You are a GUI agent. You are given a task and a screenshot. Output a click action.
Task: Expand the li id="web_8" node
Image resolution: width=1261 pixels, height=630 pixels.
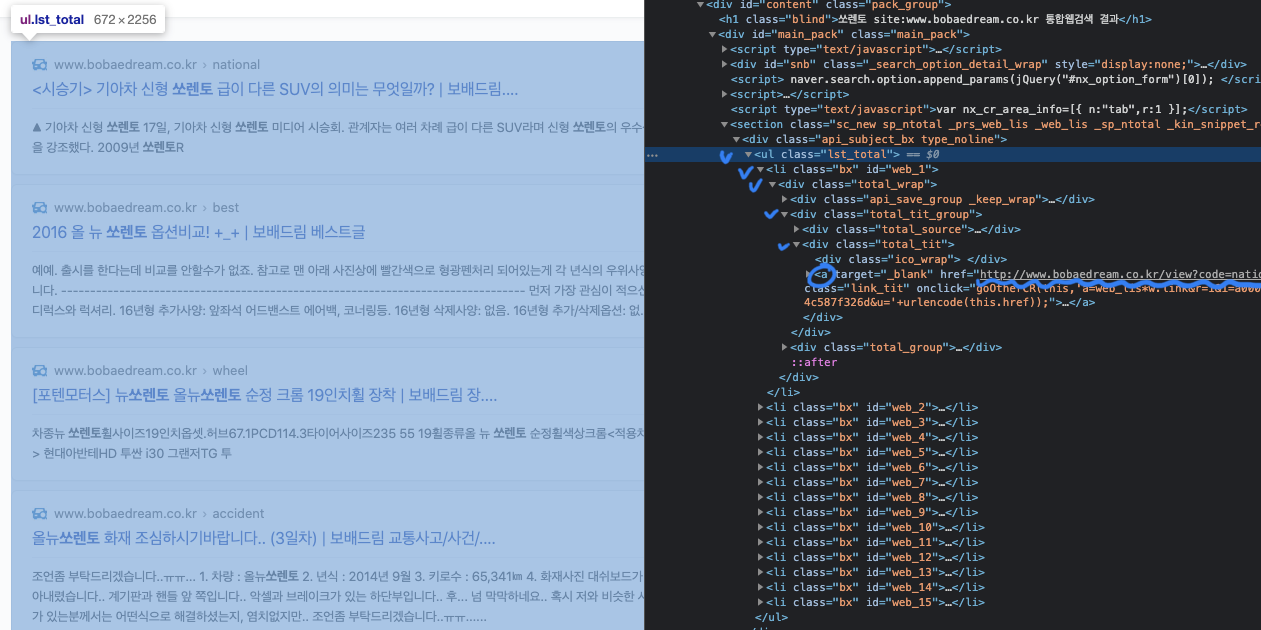760,497
